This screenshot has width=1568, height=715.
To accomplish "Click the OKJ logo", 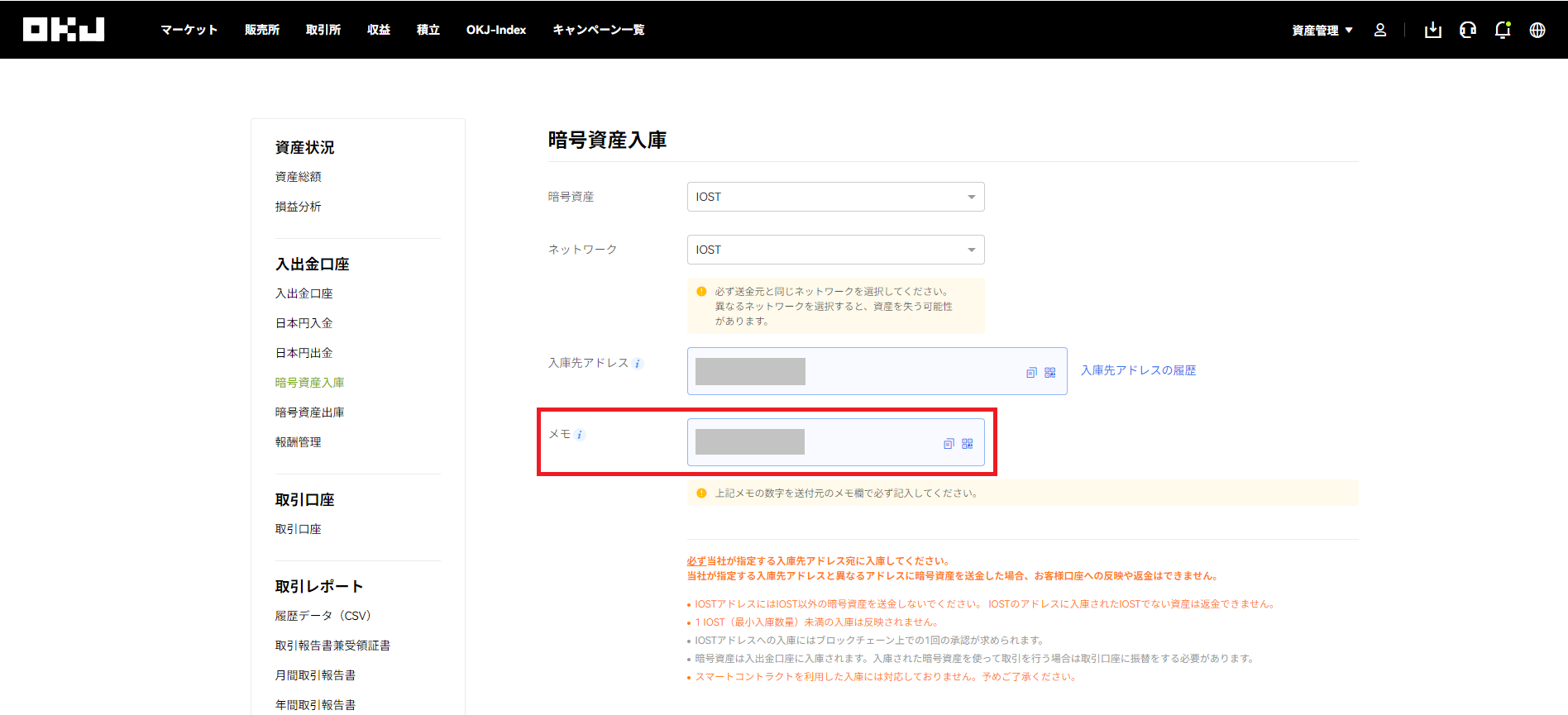I will click(64, 30).
